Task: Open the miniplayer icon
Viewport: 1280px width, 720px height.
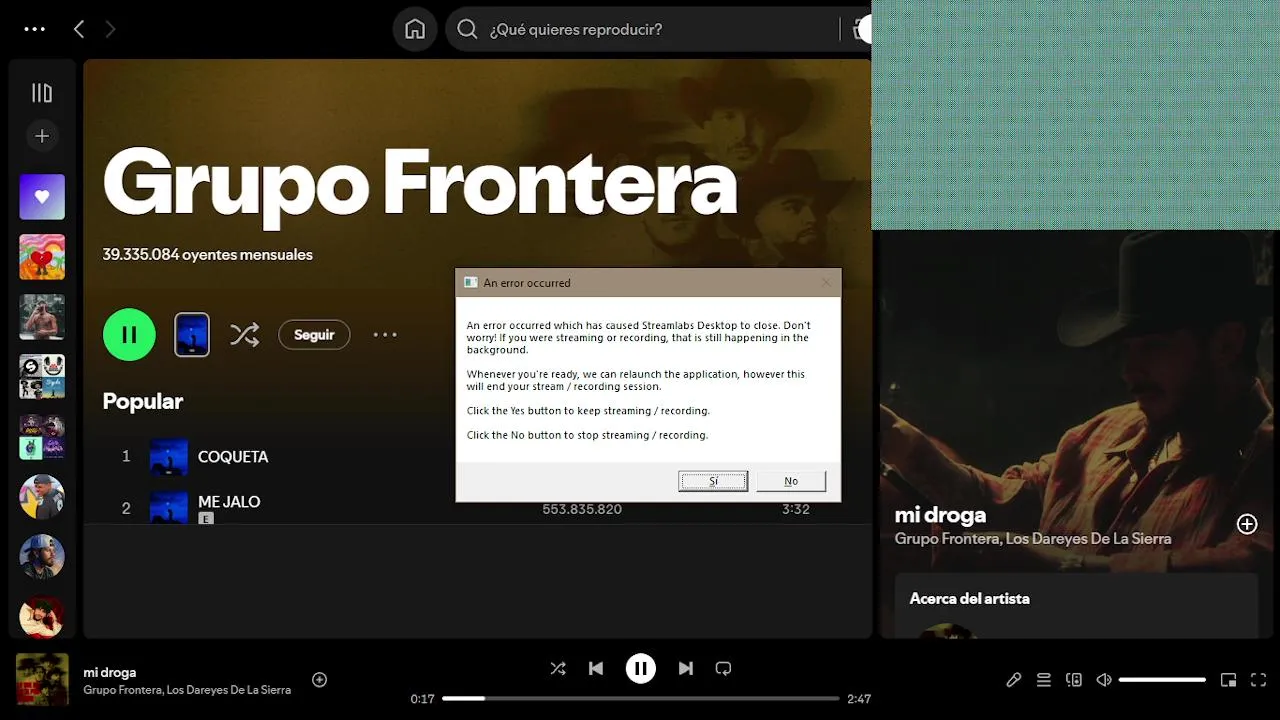Action: (1229, 680)
